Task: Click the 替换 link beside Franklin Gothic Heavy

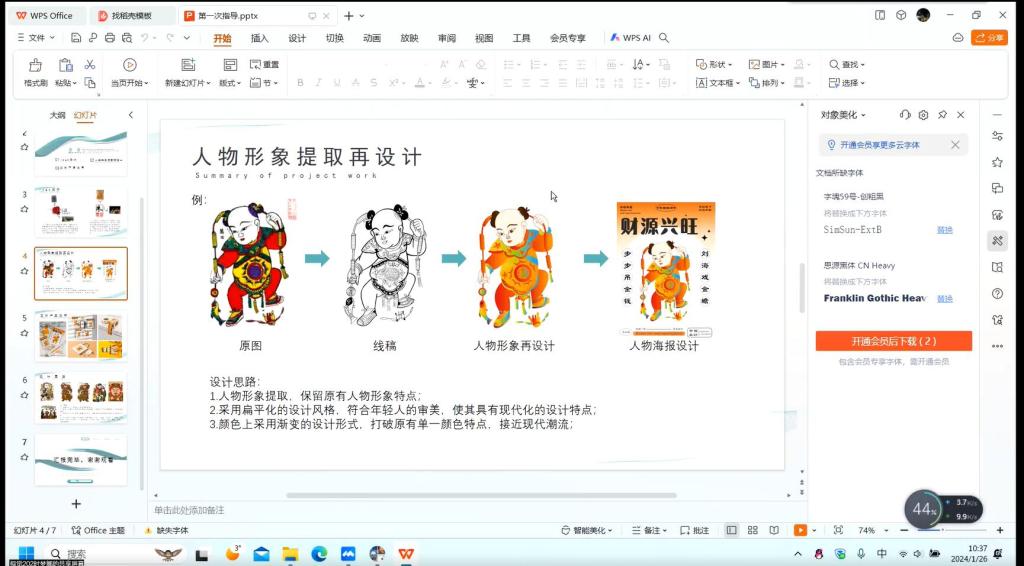Action: point(944,298)
